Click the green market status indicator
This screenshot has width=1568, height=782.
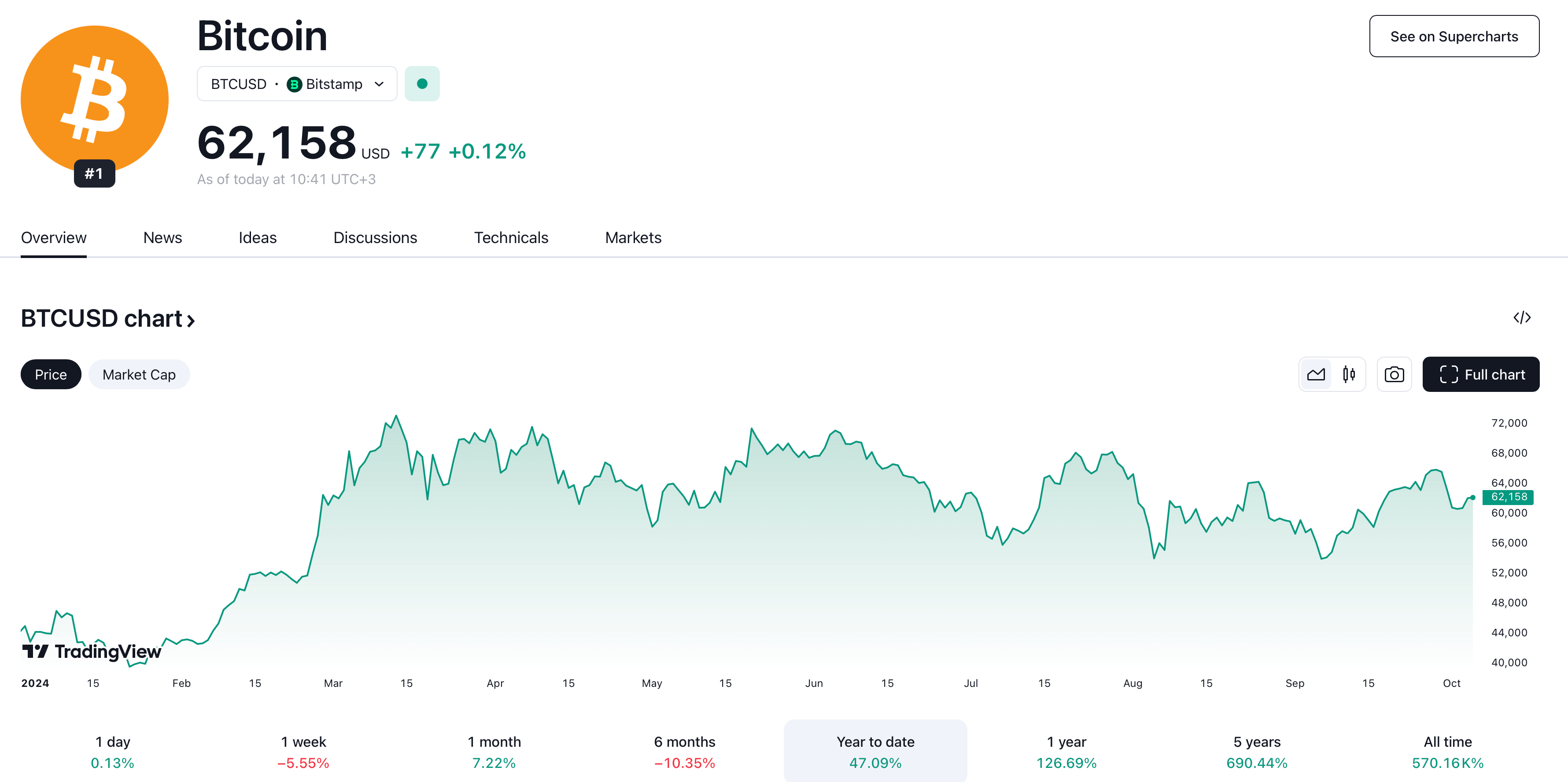(x=422, y=84)
